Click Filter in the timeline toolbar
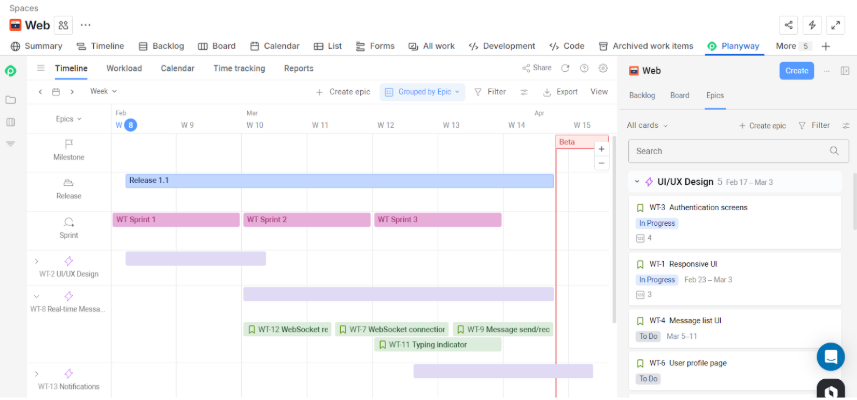This screenshot has height=400, width=857. (x=490, y=92)
